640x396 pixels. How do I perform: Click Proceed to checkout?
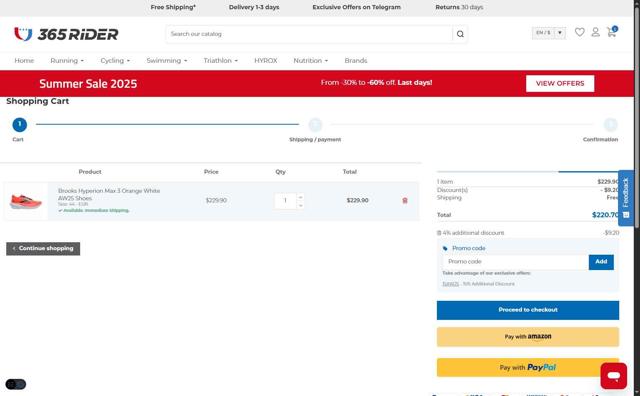528,310
